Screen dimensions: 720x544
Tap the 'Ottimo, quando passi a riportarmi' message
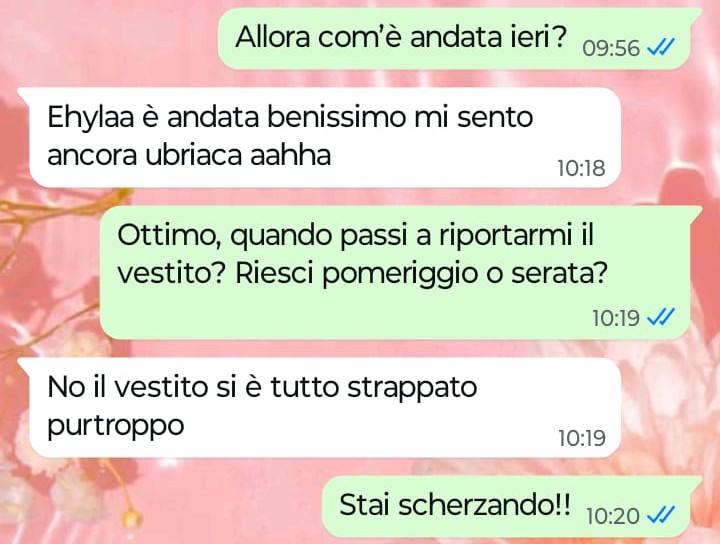[395, 273]
